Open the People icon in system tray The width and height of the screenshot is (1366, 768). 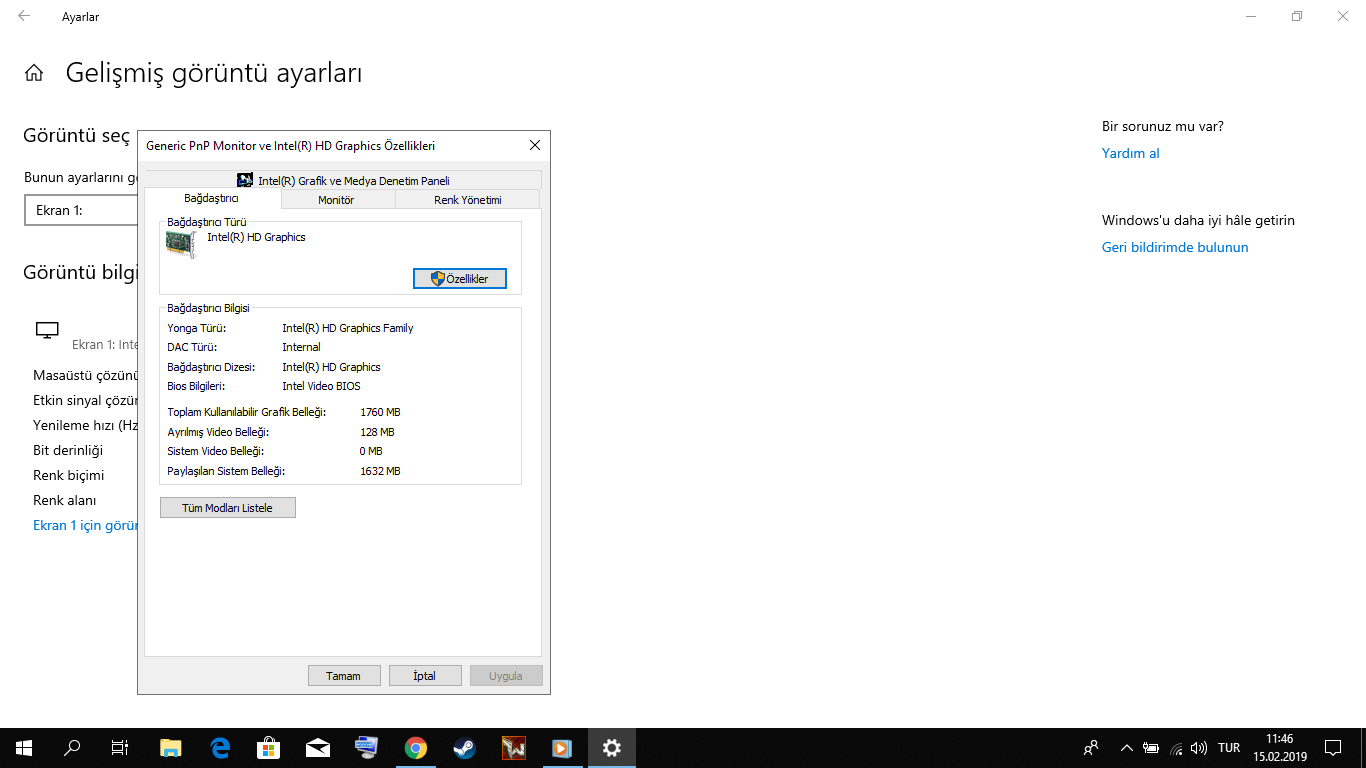coord(1091,747)
